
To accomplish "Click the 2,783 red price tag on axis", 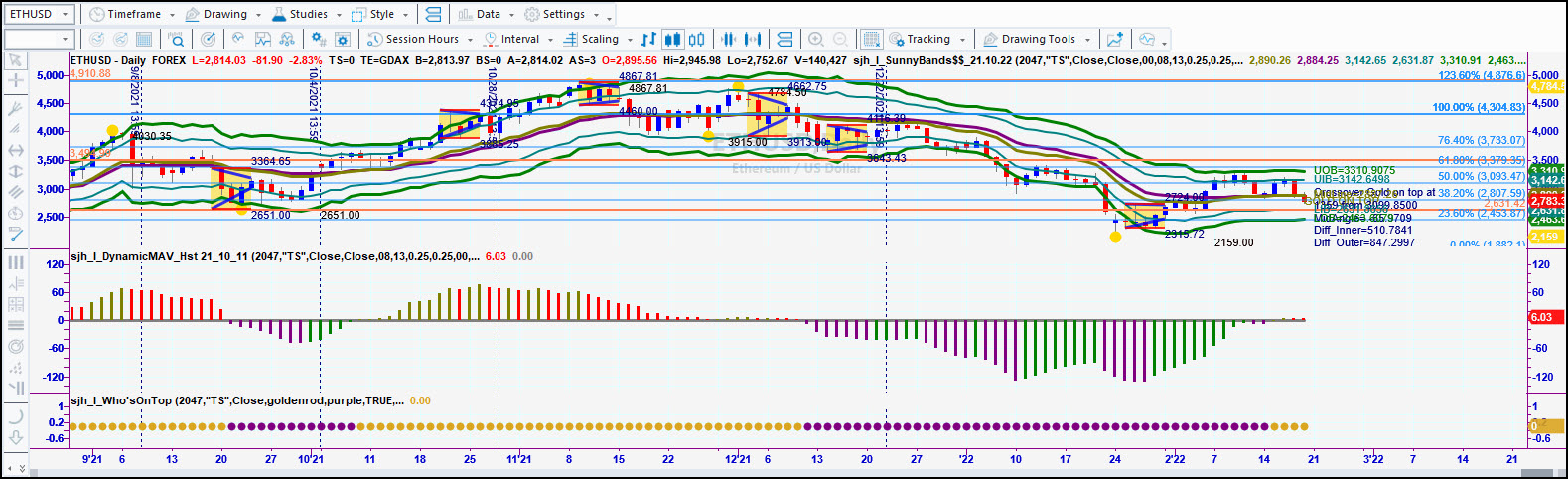I will point(1546,201).
